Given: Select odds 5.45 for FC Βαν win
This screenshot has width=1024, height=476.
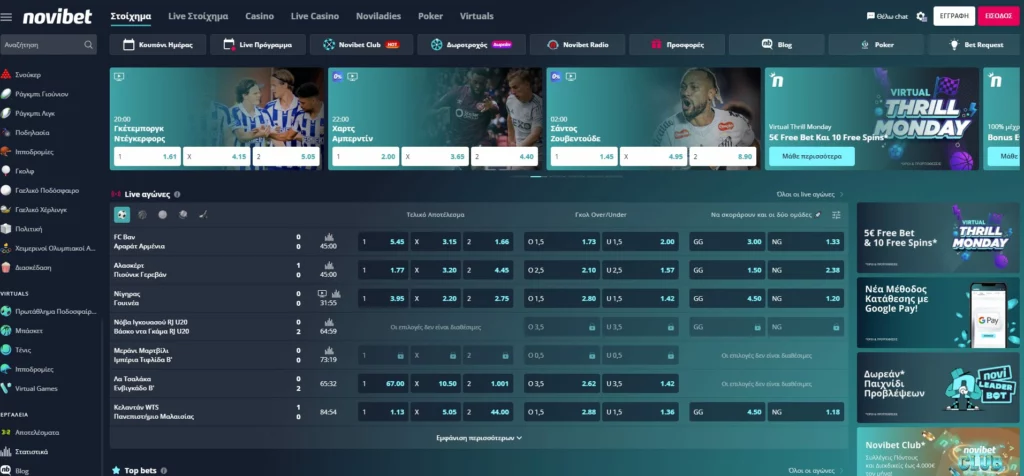Looking at the screenshot, I should pos(383,242).
